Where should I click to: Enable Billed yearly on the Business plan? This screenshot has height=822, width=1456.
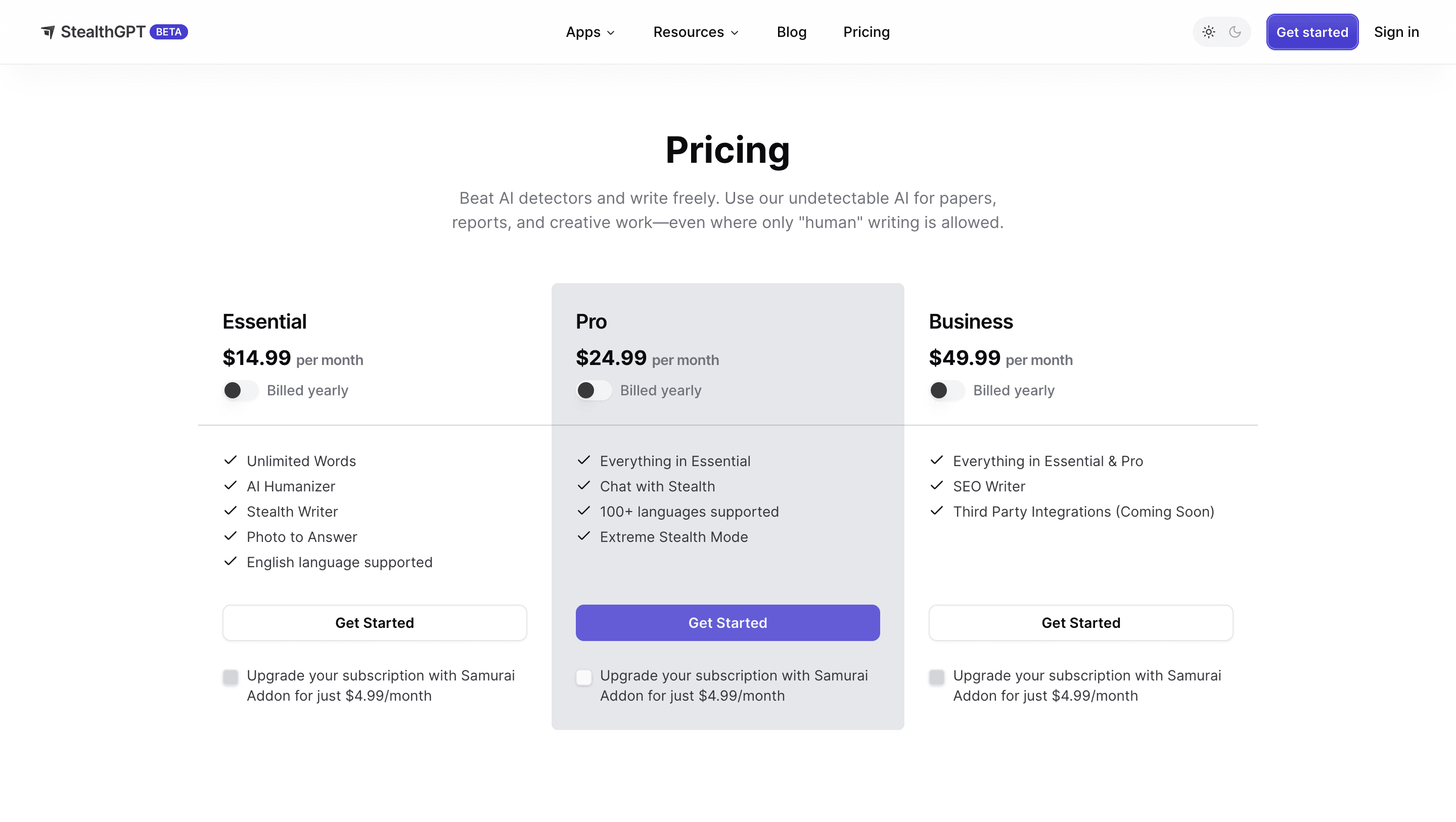pos(947,390)
